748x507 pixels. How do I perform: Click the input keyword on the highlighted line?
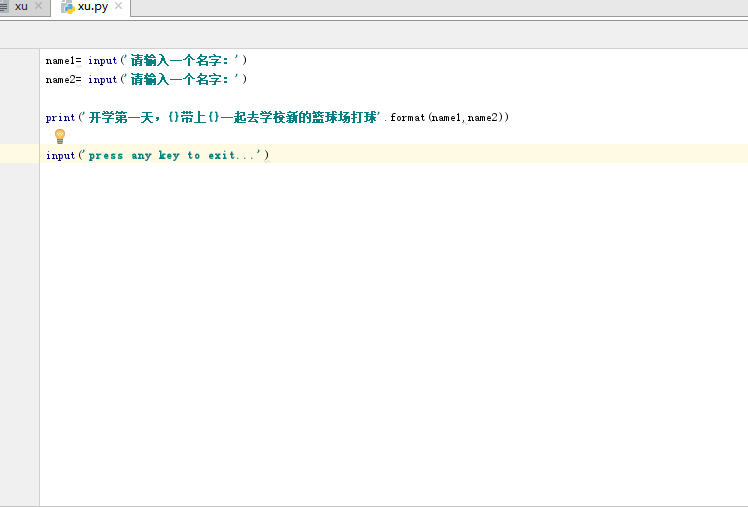60,155
